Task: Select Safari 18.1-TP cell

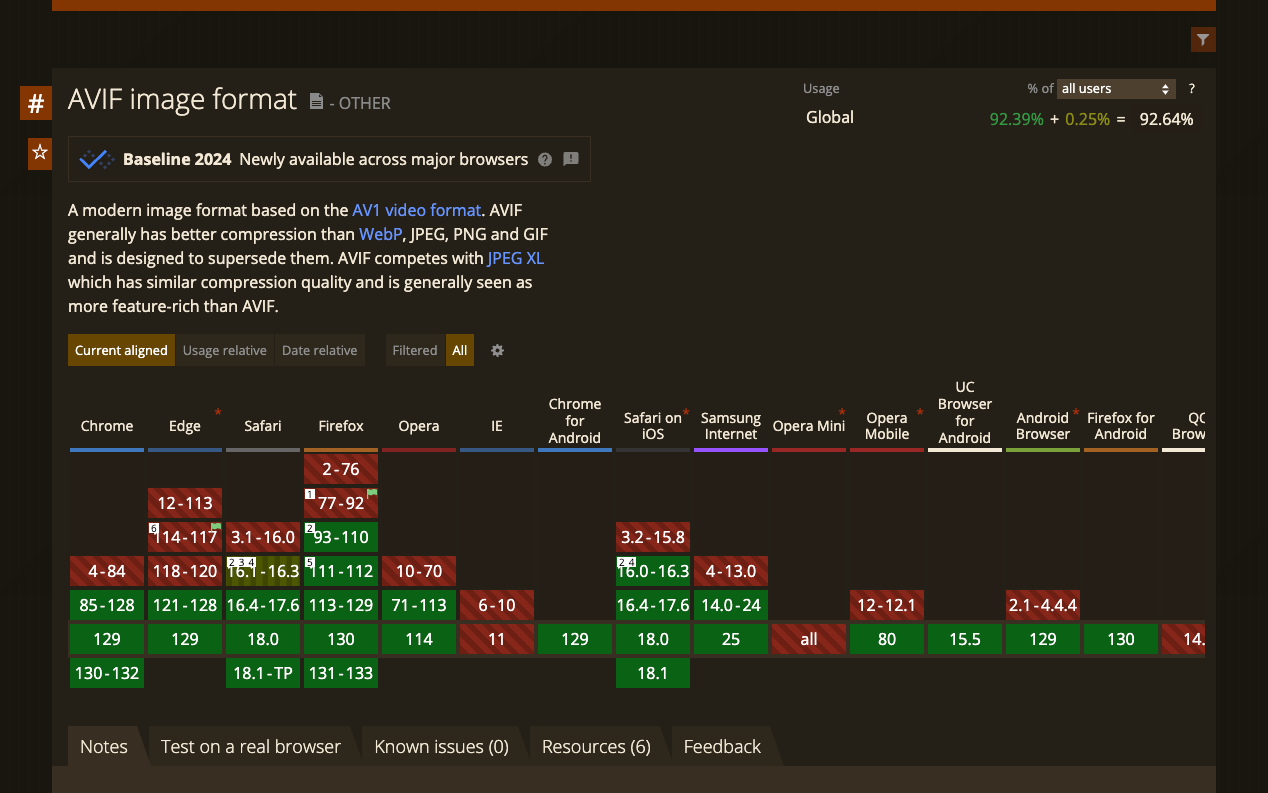Action: 263,673
